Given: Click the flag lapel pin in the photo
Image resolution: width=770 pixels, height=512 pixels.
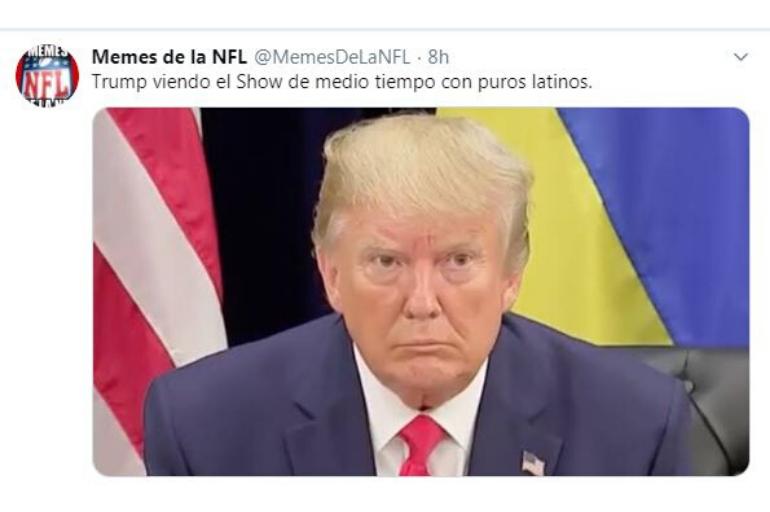Looking at the screenshot, I should click(533, 462).
